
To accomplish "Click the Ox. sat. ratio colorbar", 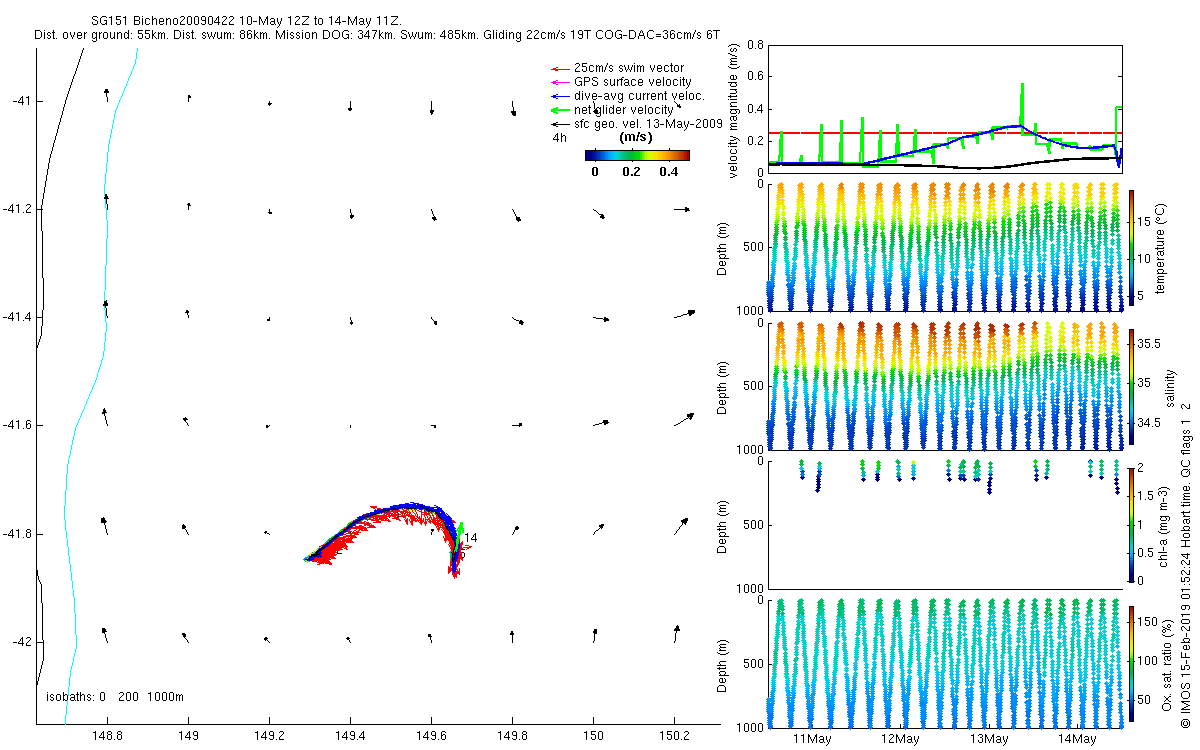I will (1131, 664).
